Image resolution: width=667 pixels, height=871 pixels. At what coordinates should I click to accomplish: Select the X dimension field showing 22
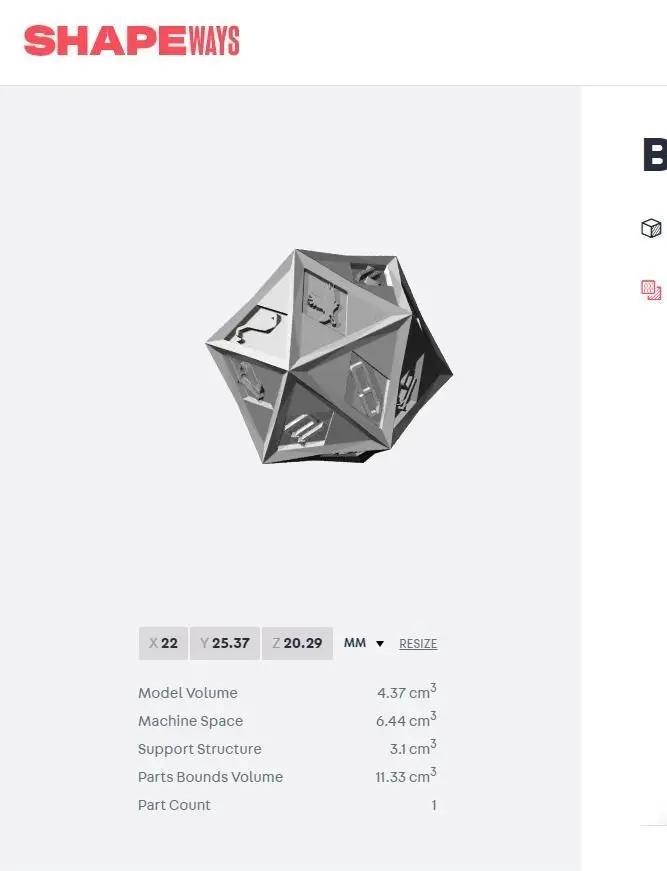click(x=163, y=643)
